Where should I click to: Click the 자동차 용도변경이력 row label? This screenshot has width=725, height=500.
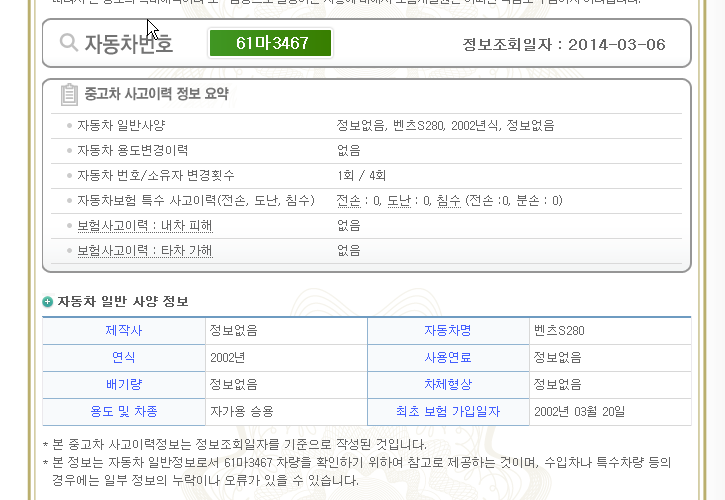click(x=132, y=151)
